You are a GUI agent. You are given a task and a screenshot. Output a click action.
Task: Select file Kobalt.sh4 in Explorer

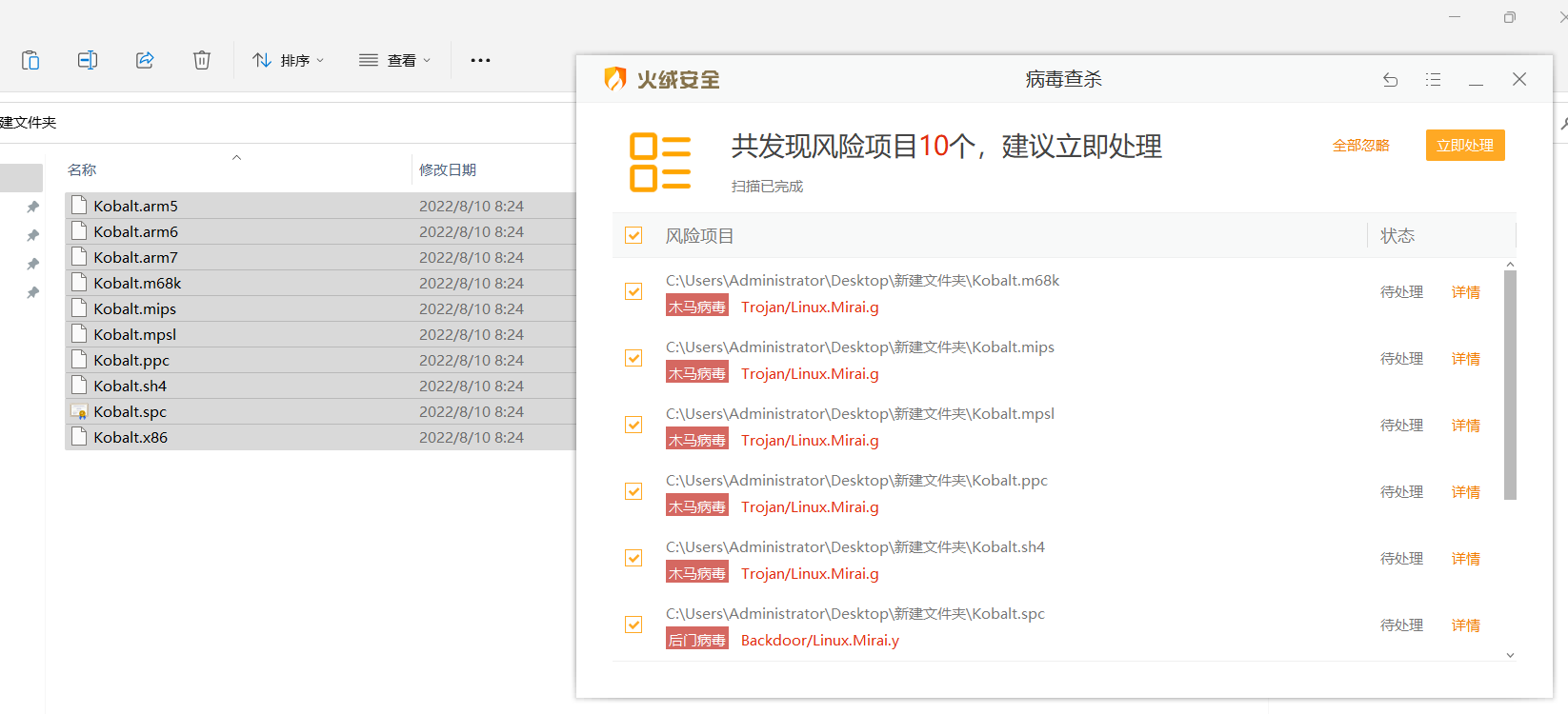tap(320, 386)
